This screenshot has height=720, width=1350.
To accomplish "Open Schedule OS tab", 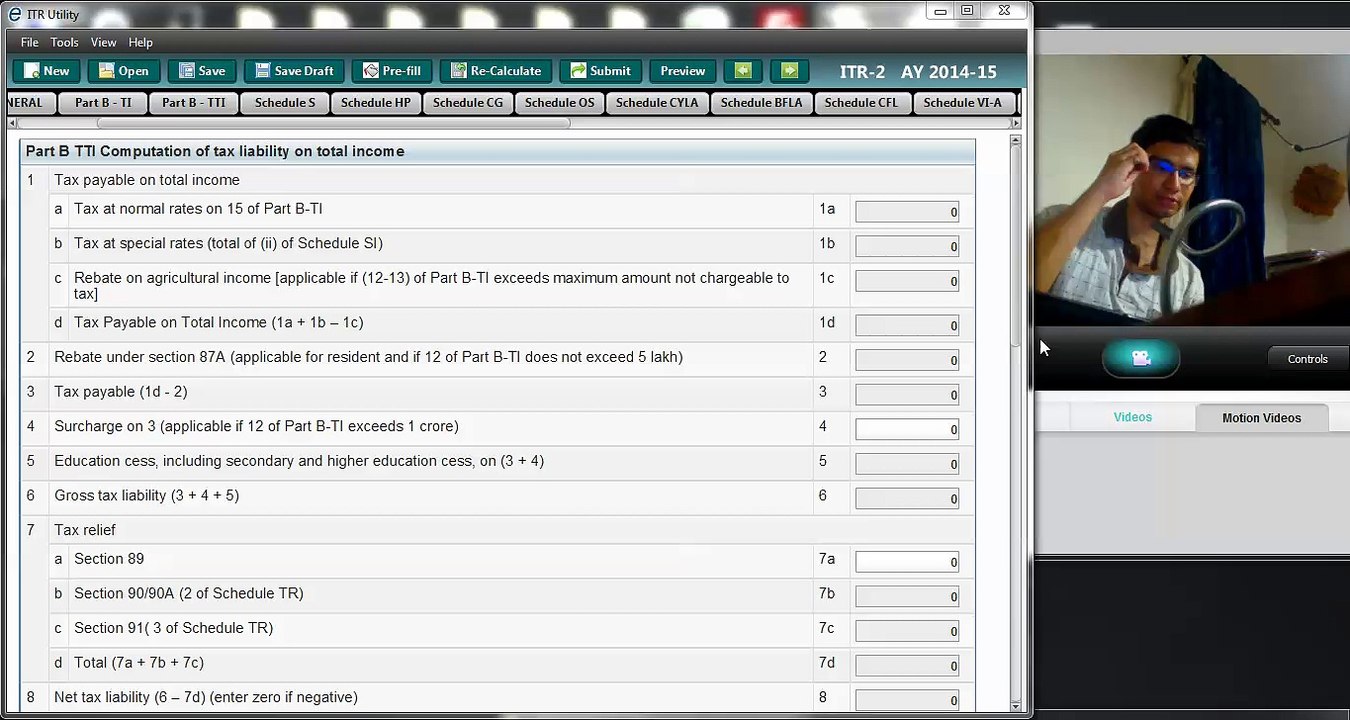I will coord(560,103).
